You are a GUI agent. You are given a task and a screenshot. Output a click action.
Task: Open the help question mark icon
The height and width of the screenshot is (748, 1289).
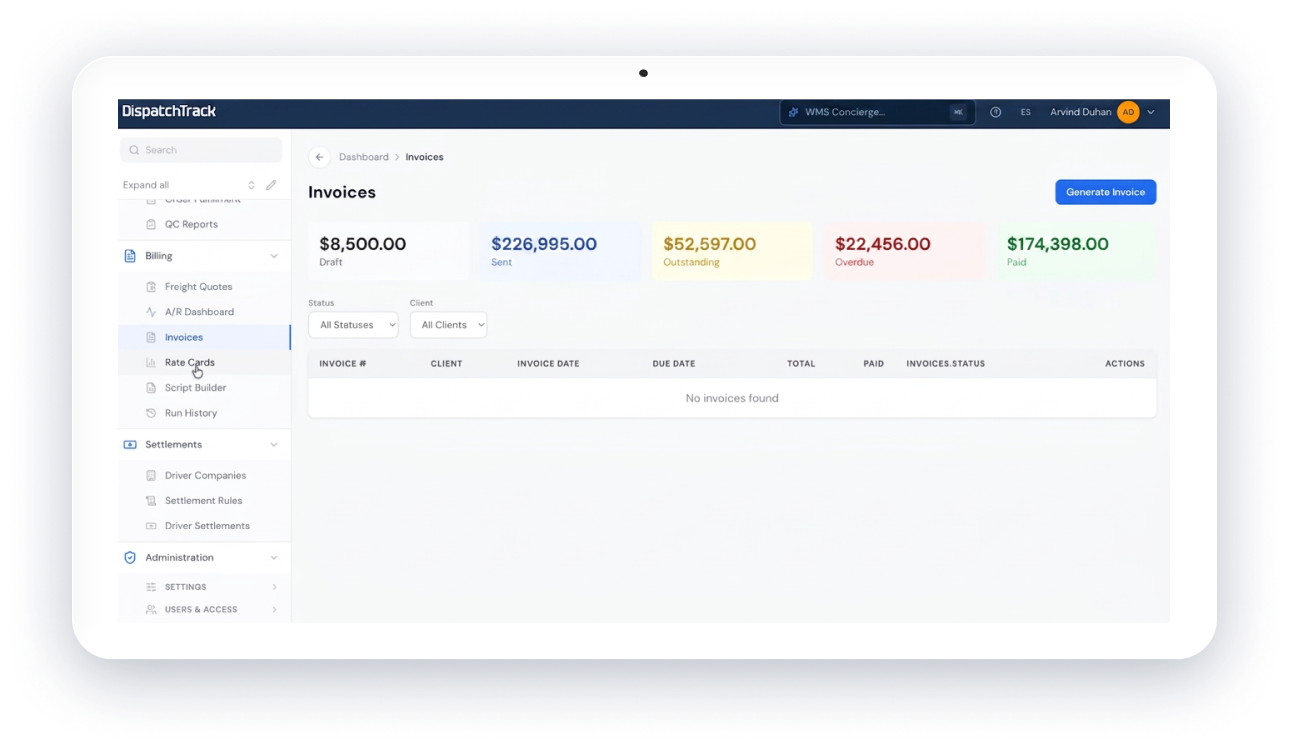[996, 112]
